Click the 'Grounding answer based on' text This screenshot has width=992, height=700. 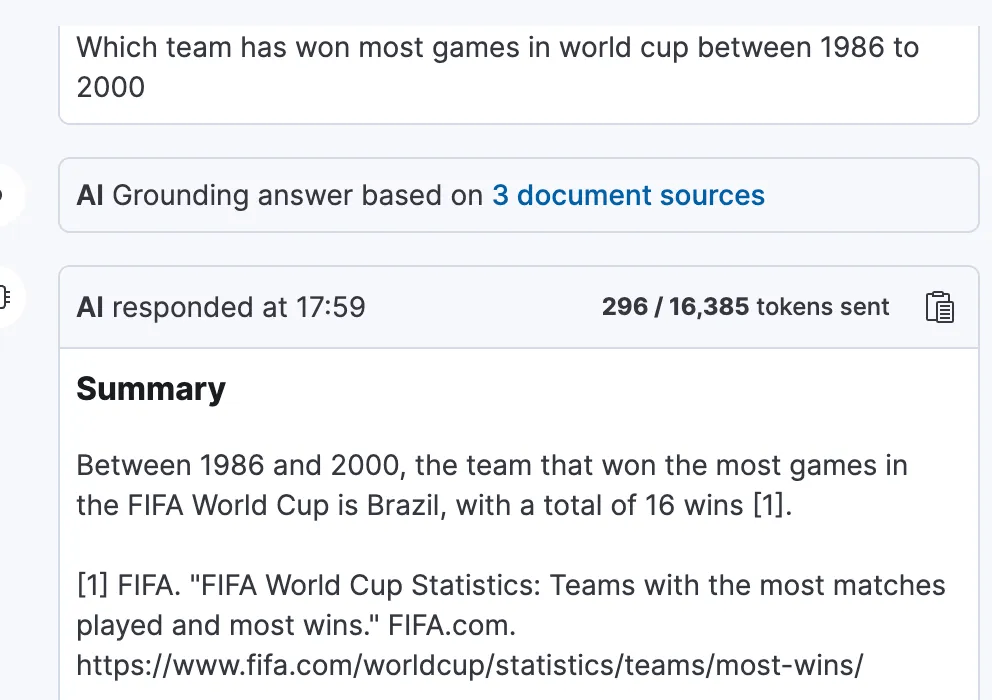(298, 195)
